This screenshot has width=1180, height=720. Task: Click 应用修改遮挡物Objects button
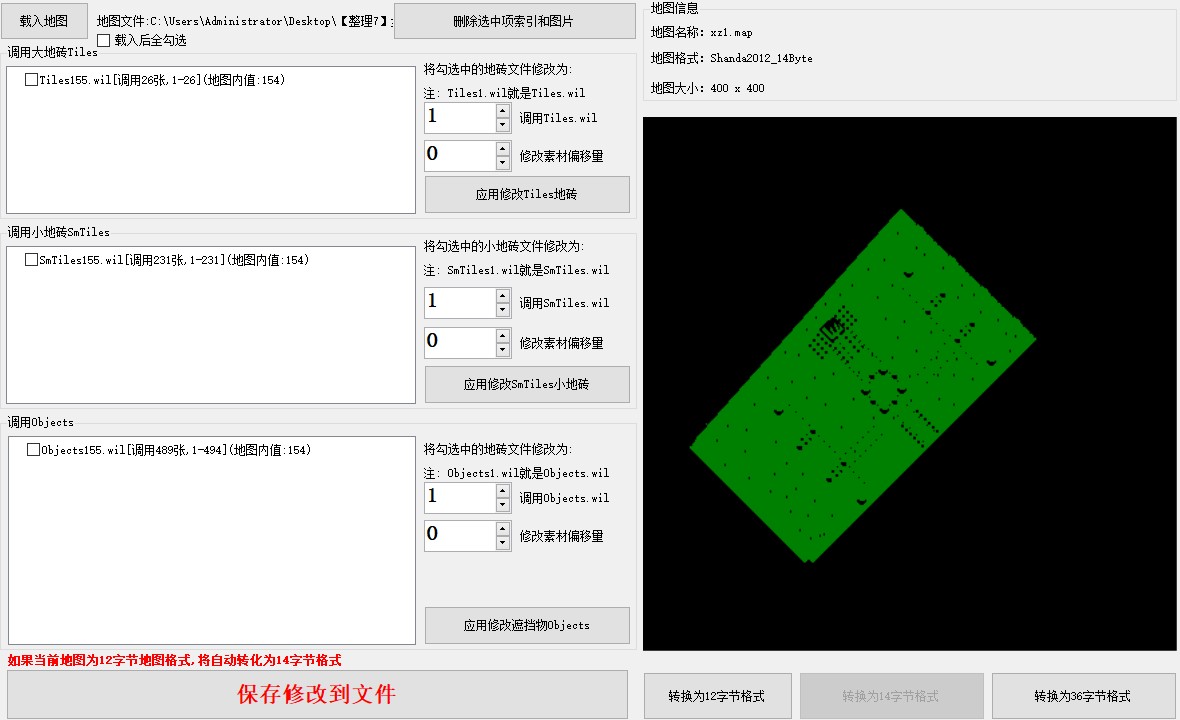click(527, 625)
